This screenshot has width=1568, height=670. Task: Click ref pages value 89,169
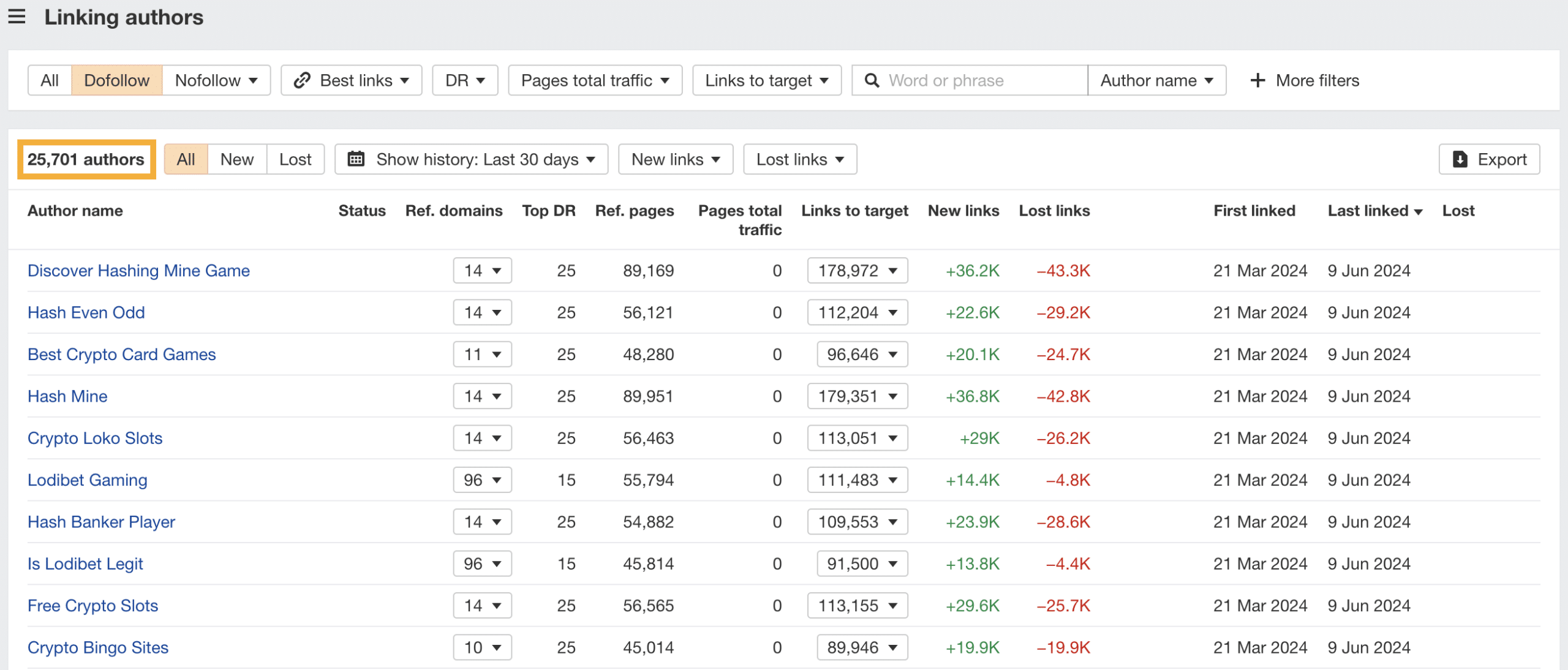pos(648,271)
